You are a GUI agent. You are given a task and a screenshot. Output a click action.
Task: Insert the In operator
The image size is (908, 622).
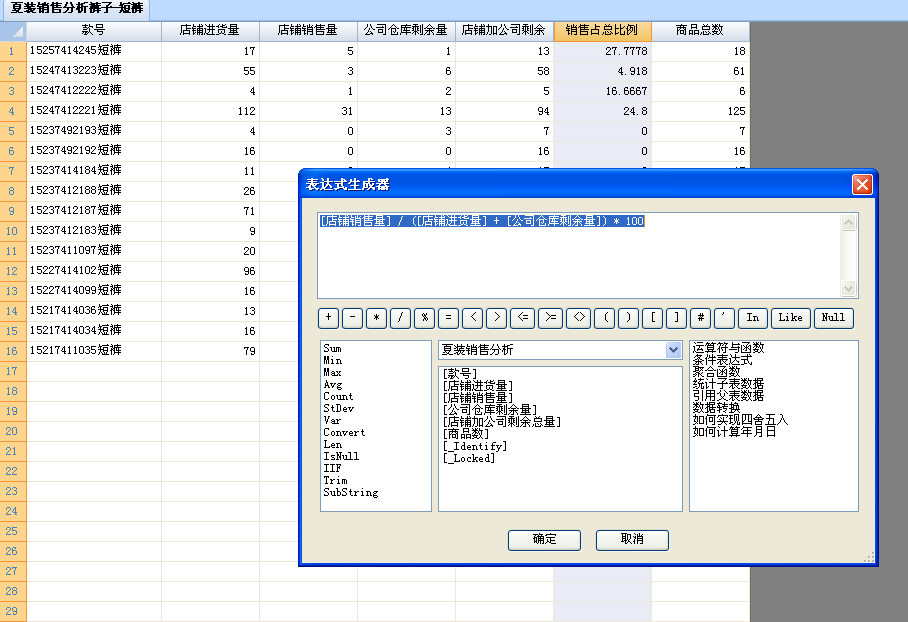point(753,317)
